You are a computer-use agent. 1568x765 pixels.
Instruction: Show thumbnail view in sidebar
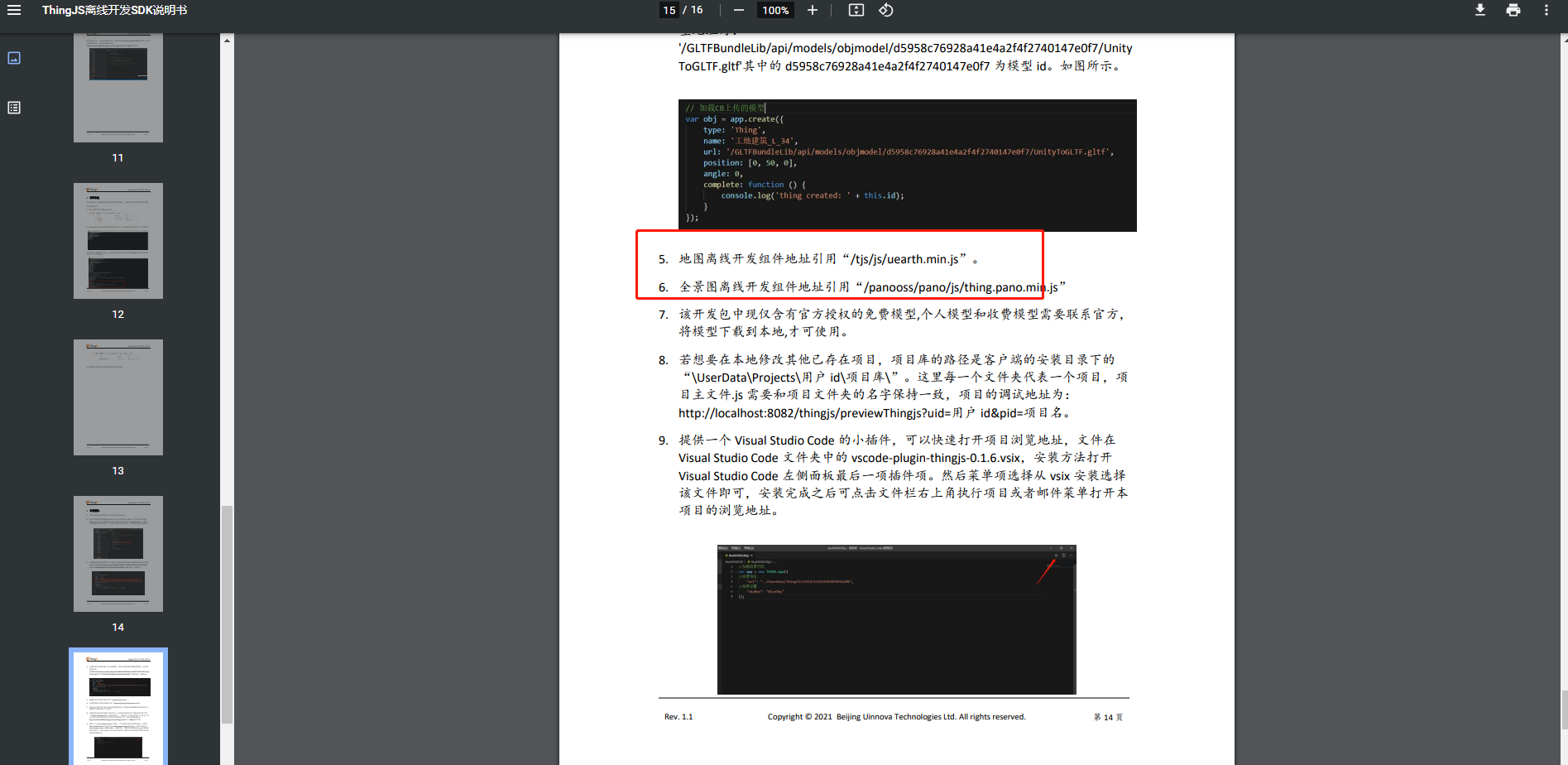coord(14,58)
